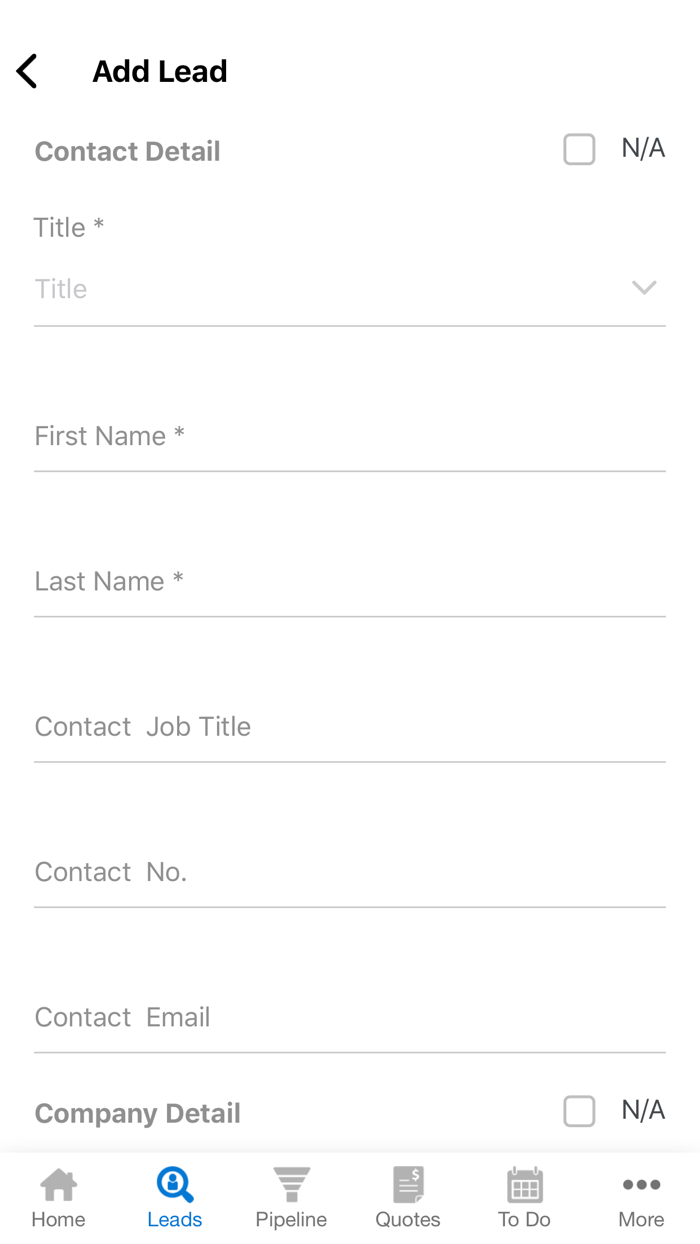Enable N/A for Company Detail

point(579,1110)
